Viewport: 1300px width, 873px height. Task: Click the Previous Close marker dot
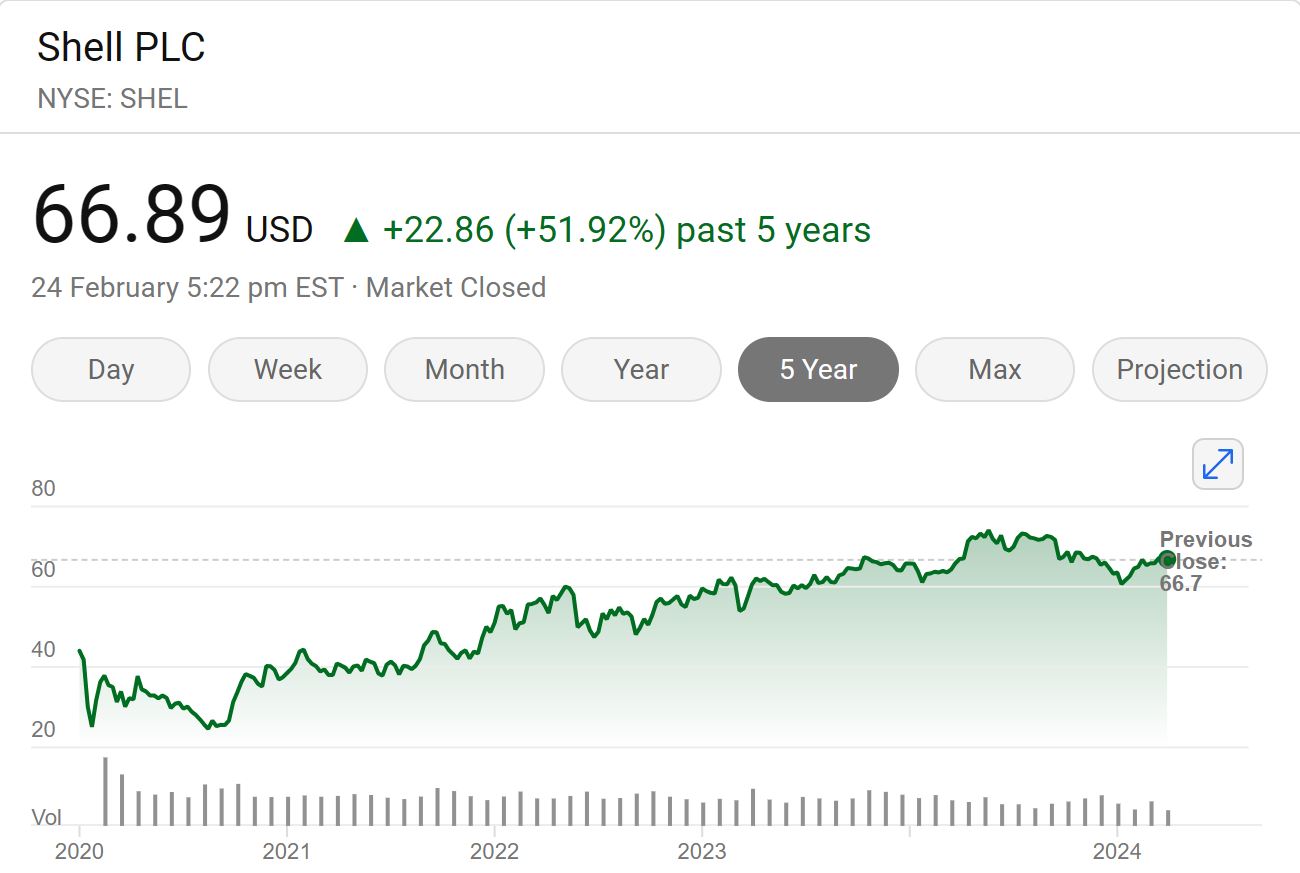(x=1167, y=560)
